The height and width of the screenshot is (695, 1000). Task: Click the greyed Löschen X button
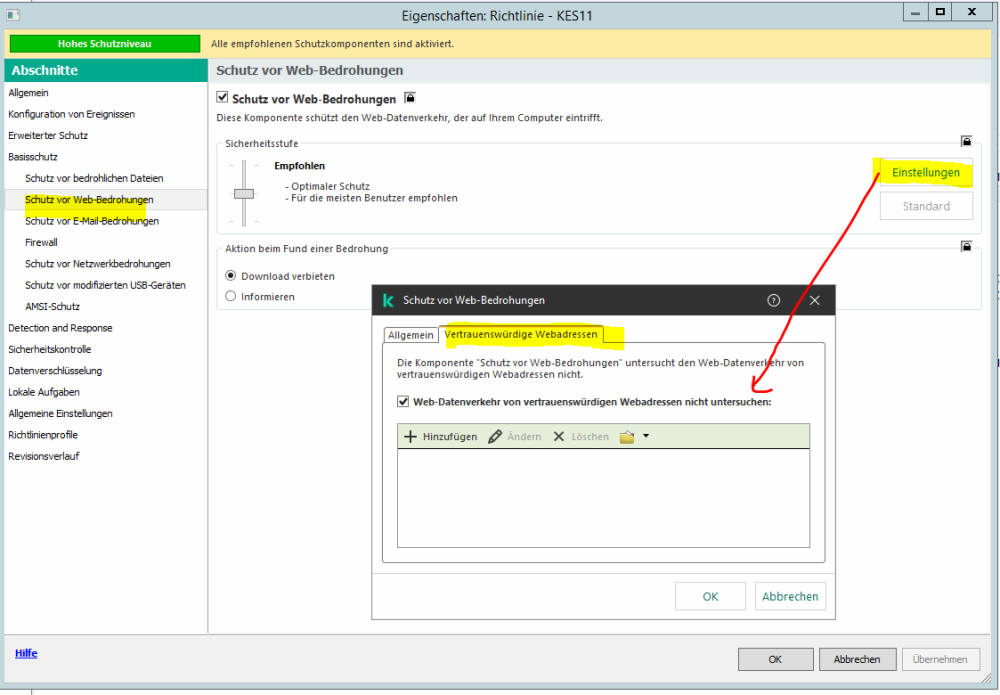click(x=581, y=437)
